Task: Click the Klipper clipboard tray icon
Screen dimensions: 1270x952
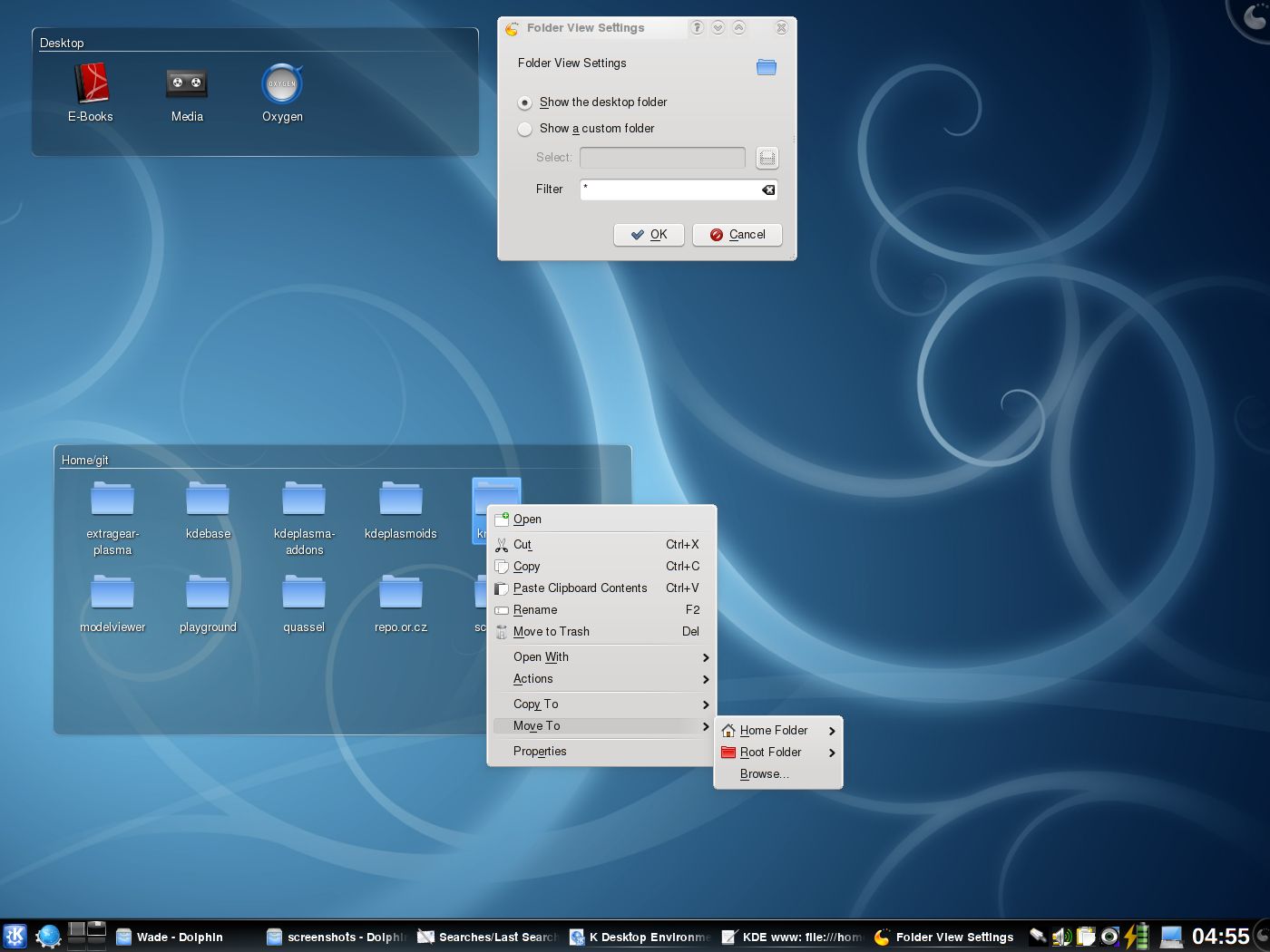Action: click(1085, 937)
